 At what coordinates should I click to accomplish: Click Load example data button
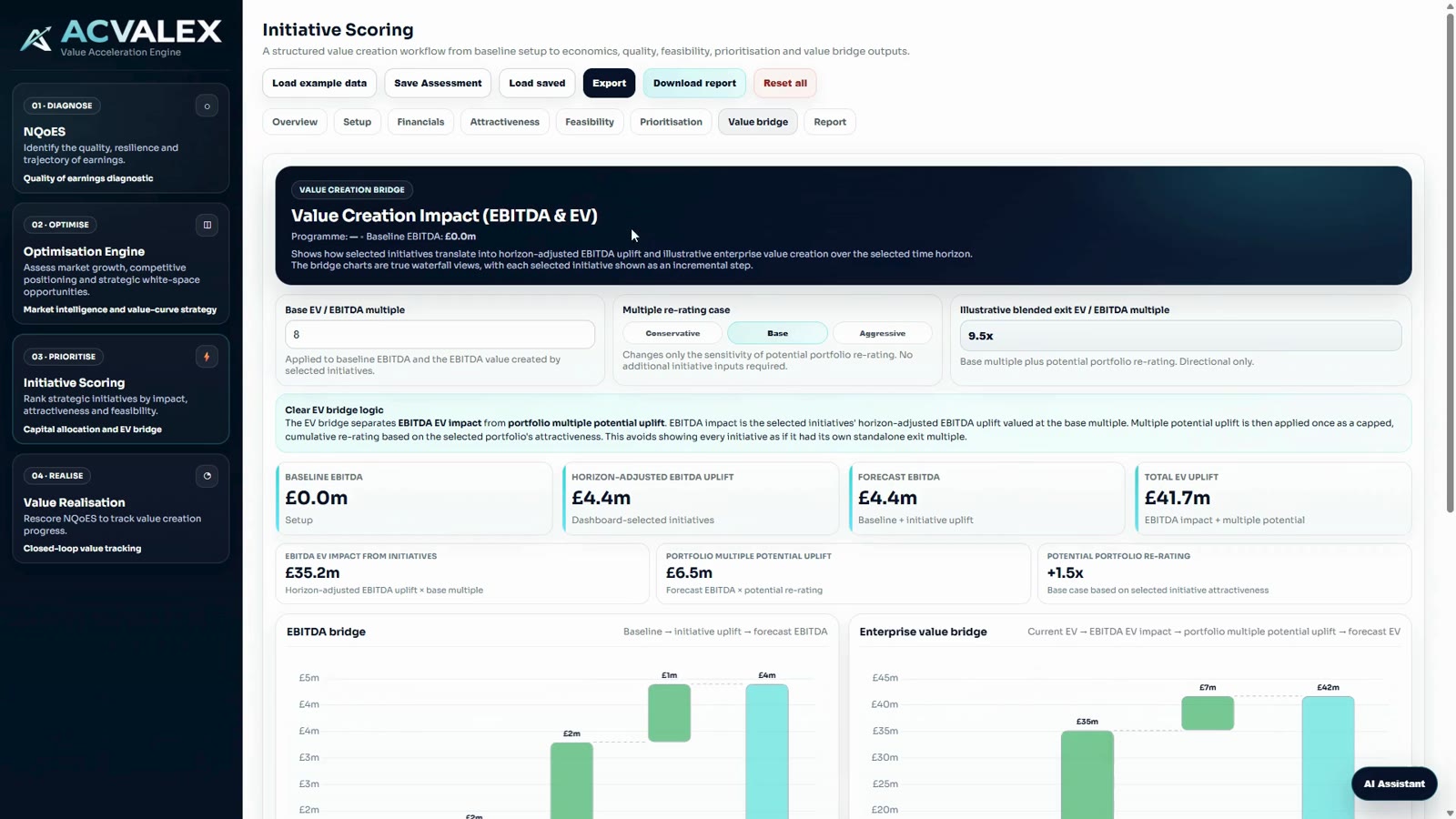[319, 83]
